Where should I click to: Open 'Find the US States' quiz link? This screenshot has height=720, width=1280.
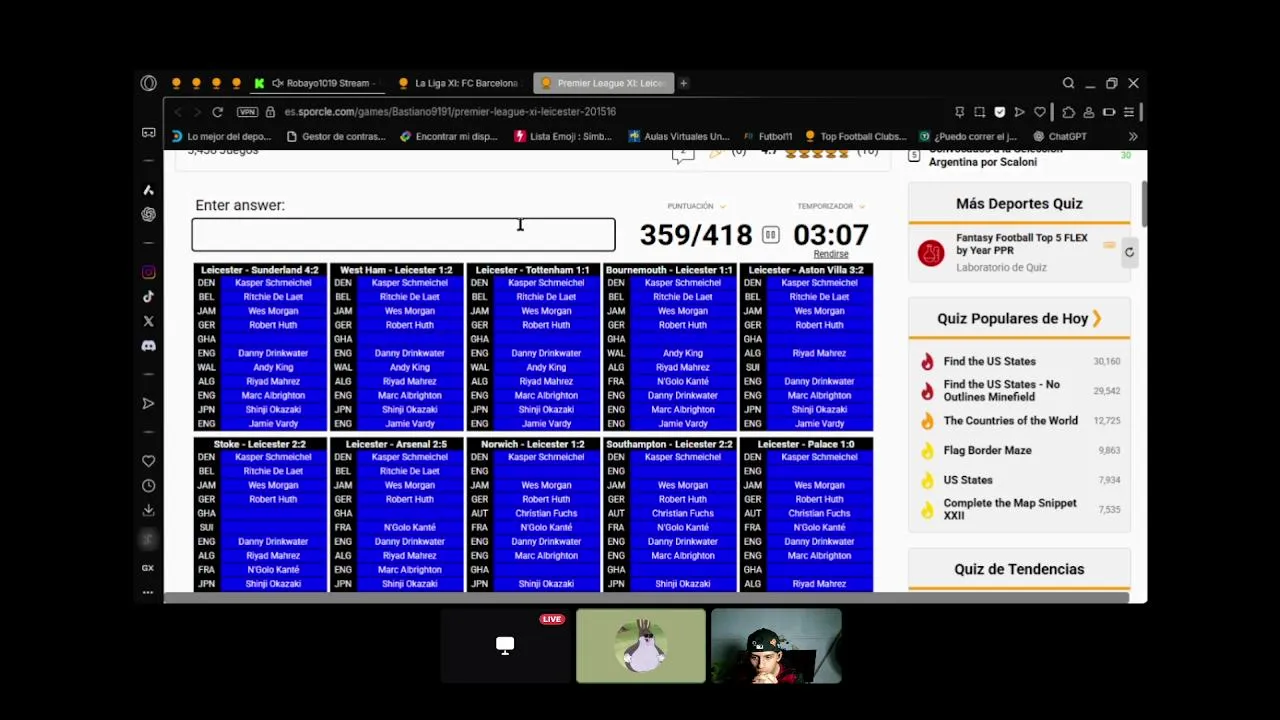point(990,361)
